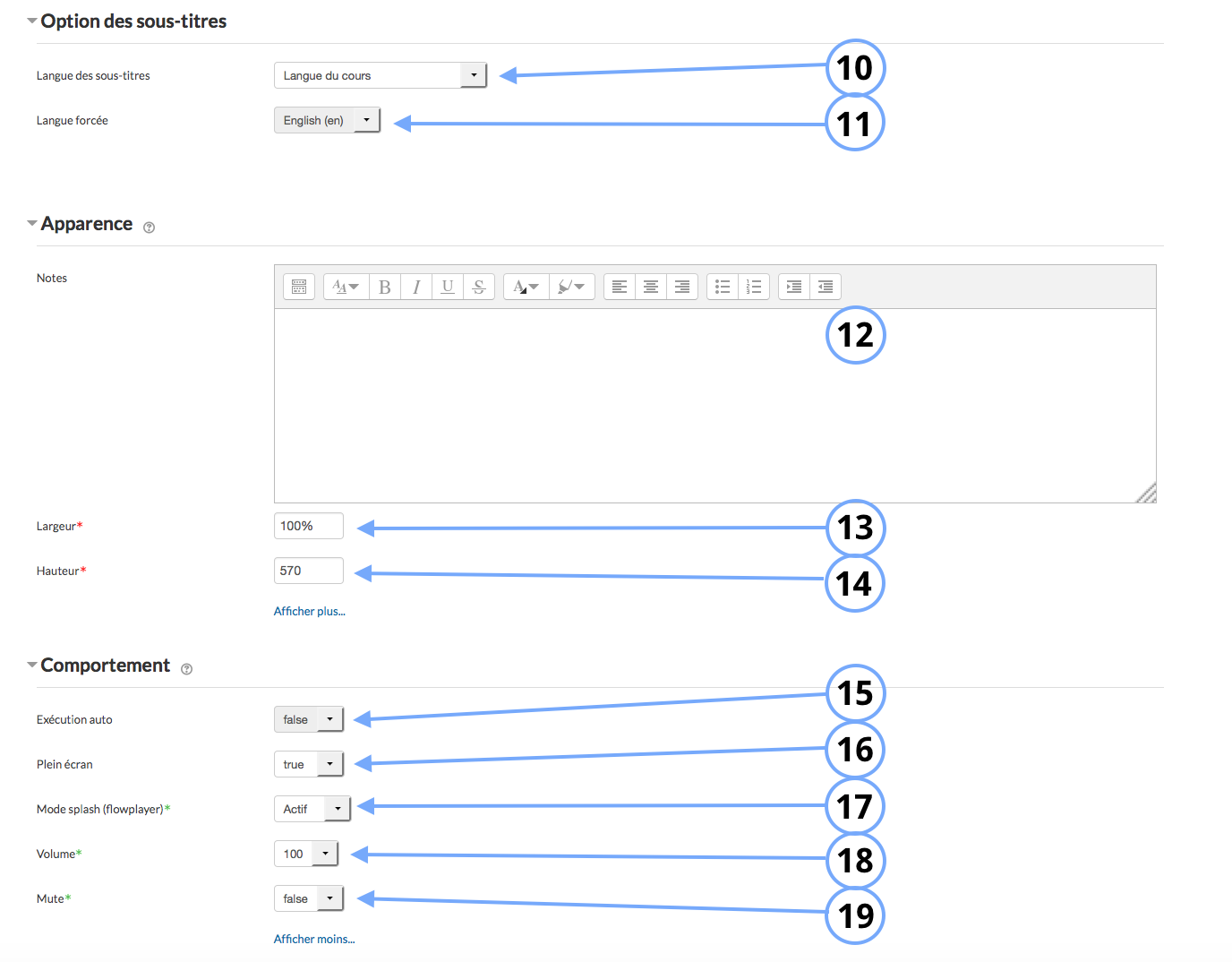Apply Strikethrough formatting

479,287
